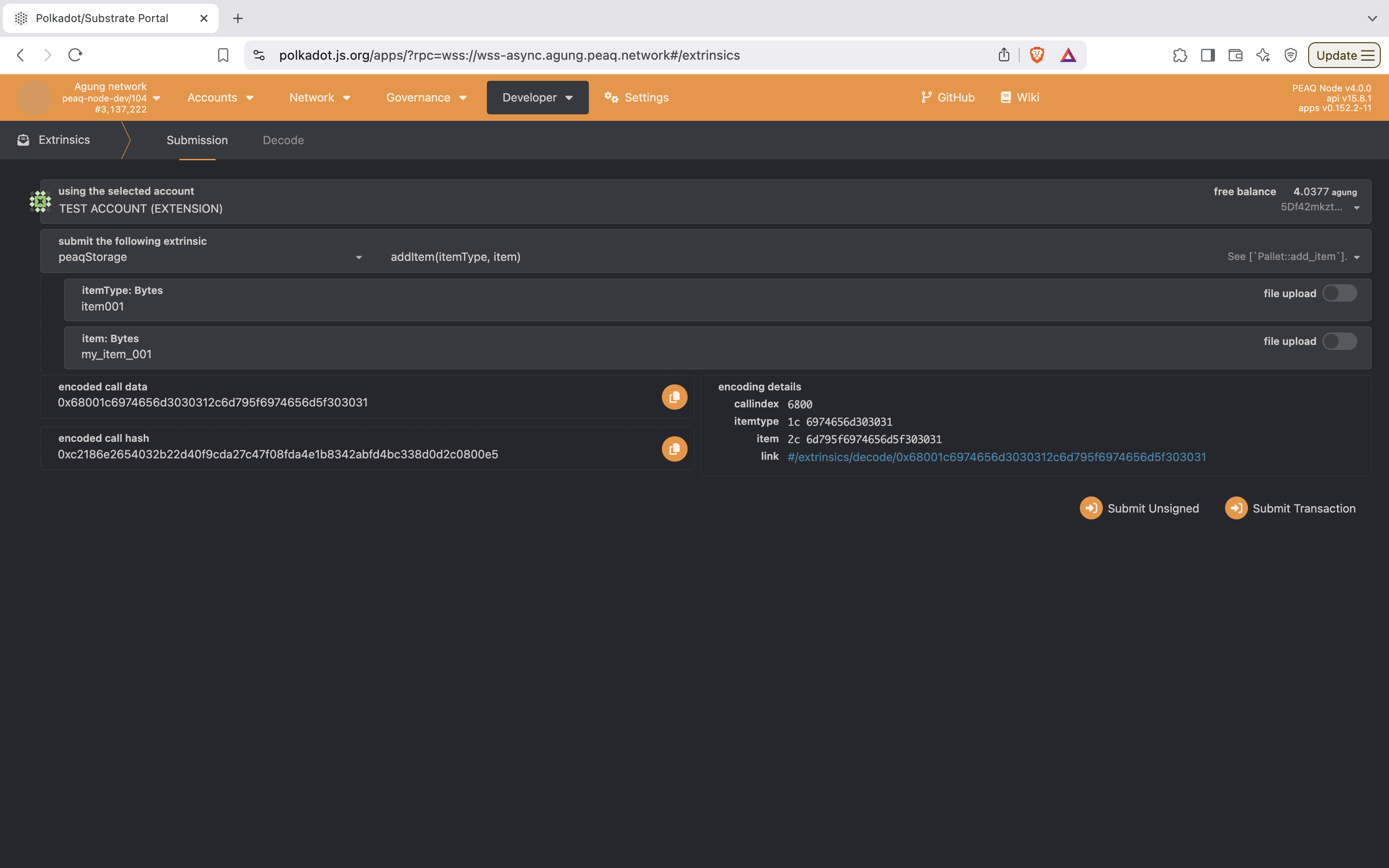Open browser extensions puzzle icon
Image resolution: width=1389 pixels, height=868 pixels.
pos(1180,55)
